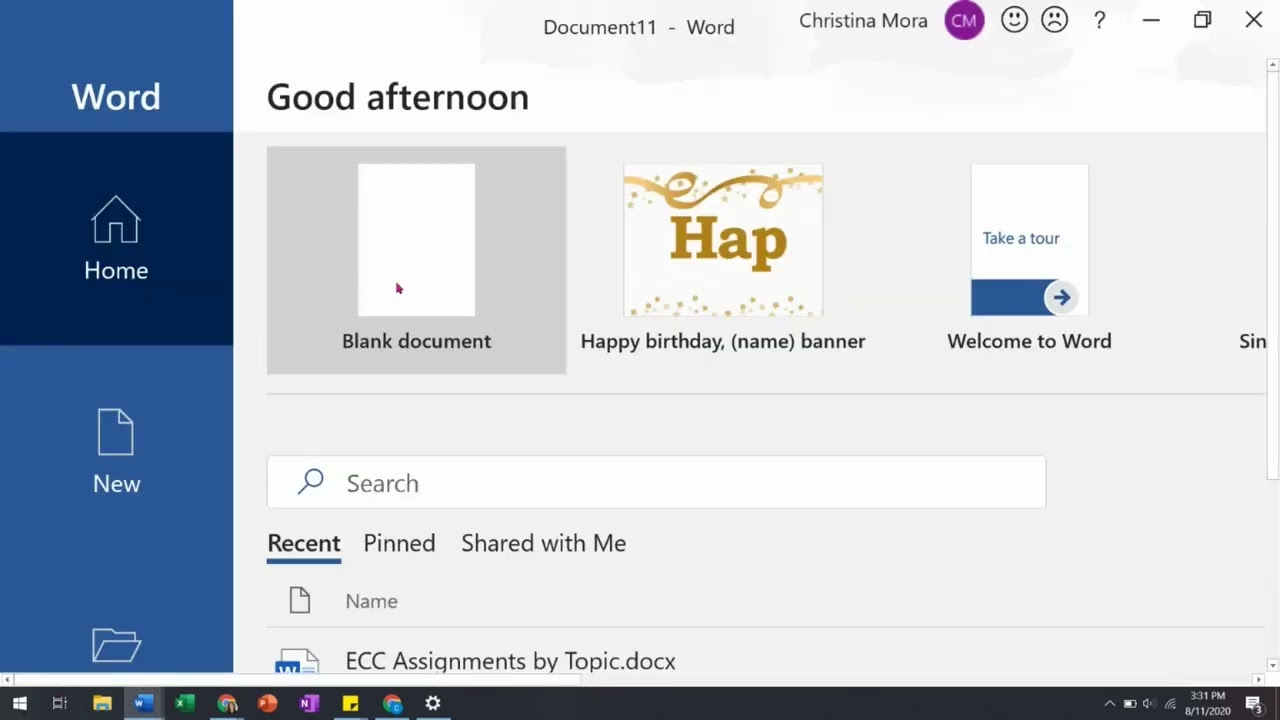Switch to Shared with Me tab
Viewport: 1280px width, 720px height.
(543, 543)
